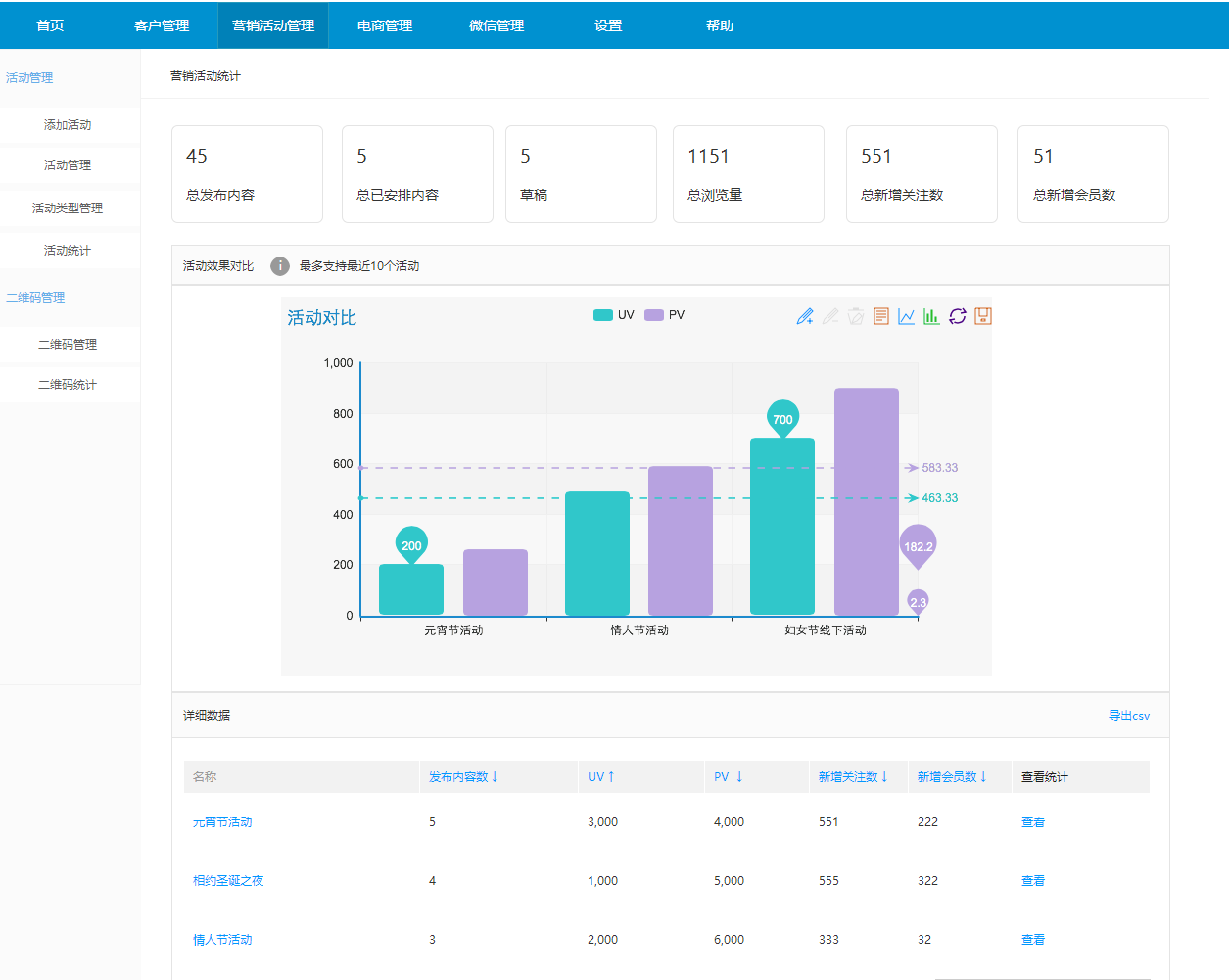Click the 51 总新增会员数 stat card
1229x980 pixels.
pyautogui.click(x=1093, y=174)
